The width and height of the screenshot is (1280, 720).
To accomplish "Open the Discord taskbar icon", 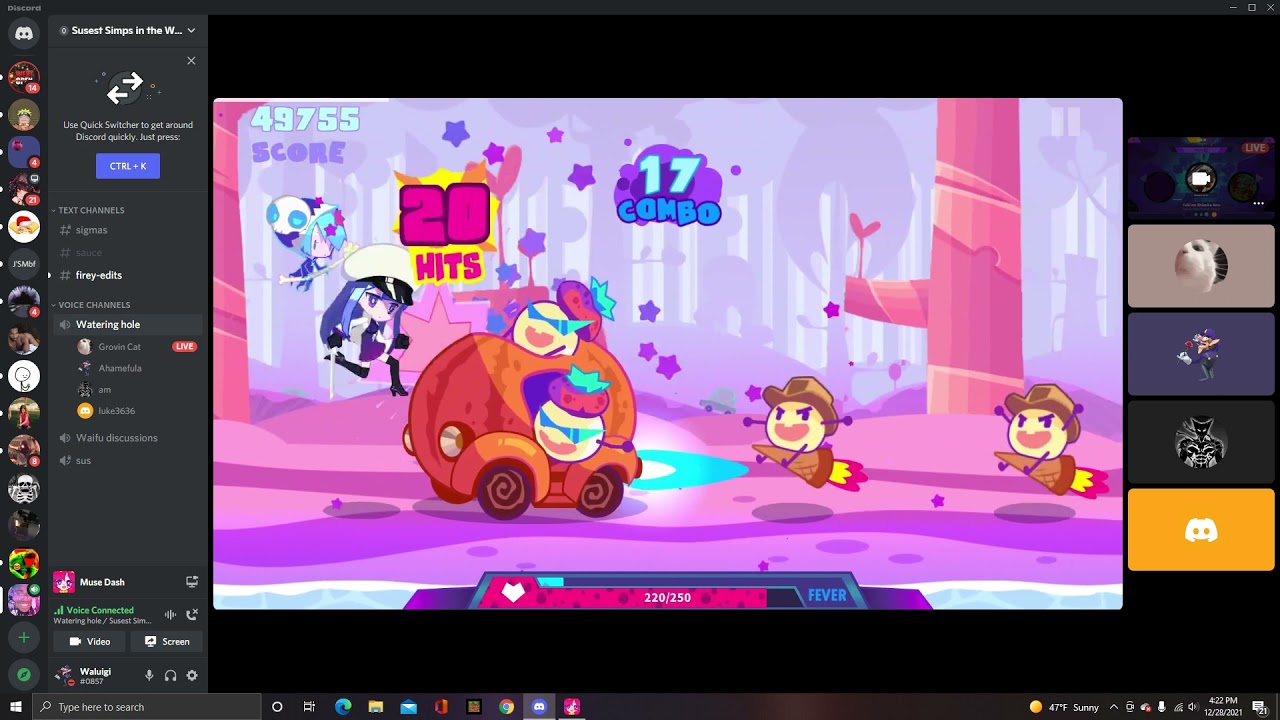I will click(539, 707).
